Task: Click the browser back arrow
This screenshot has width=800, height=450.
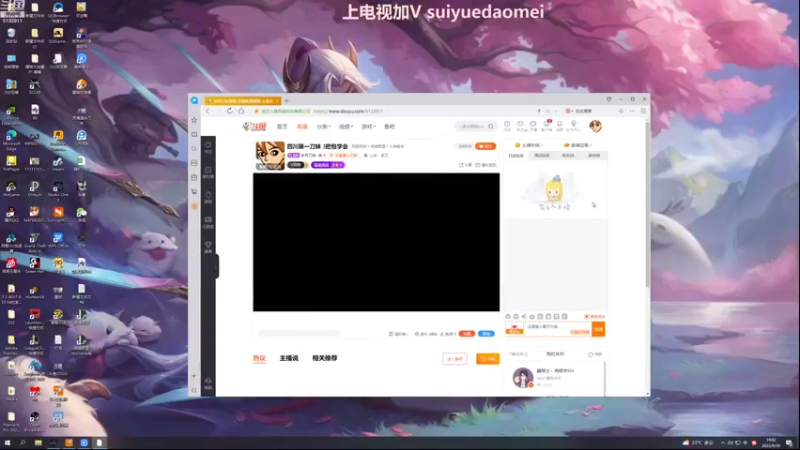Action: pyautogui.click(x=208, y=111)
